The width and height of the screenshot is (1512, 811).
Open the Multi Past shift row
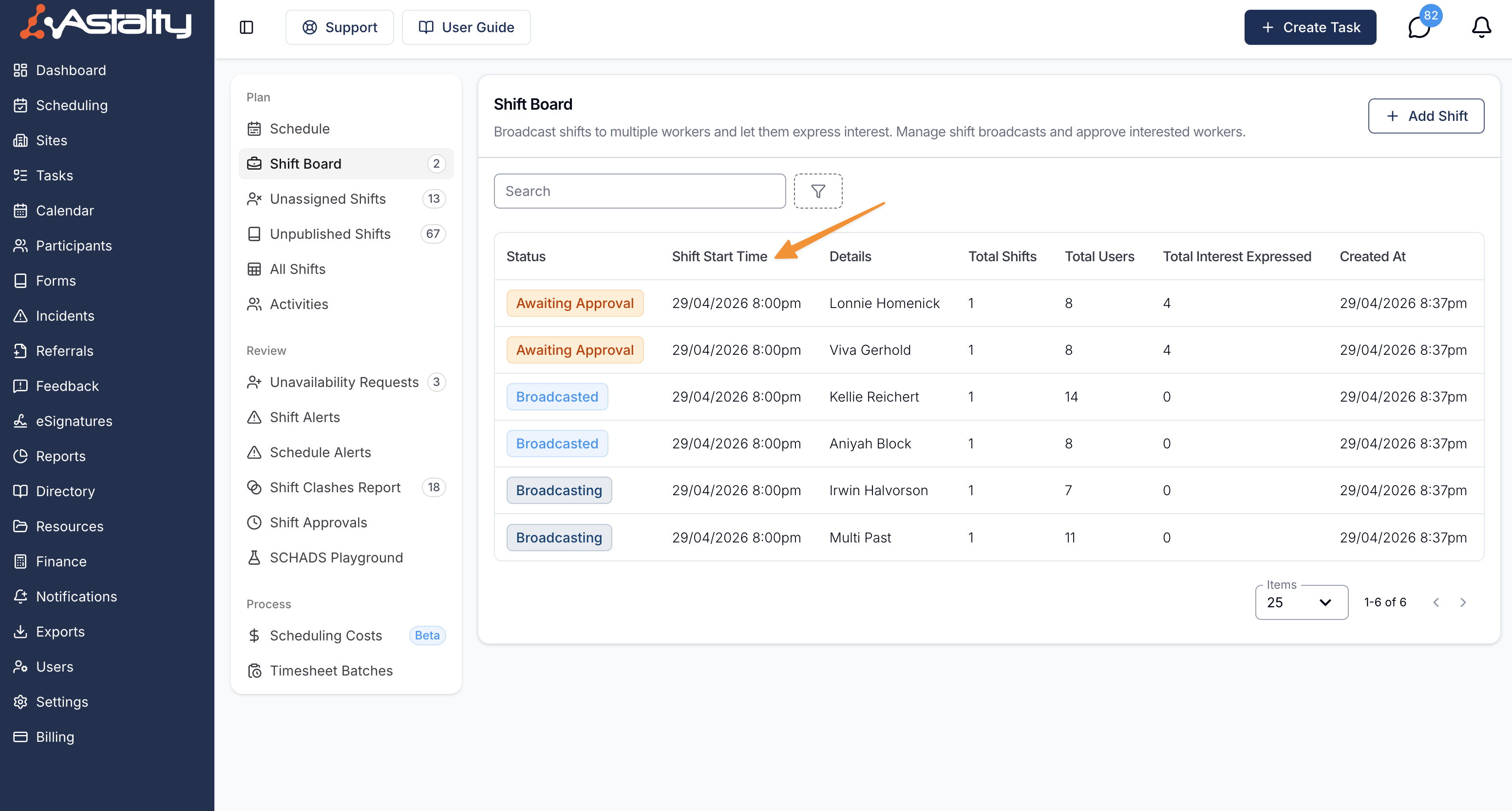[x=989, y=538]
